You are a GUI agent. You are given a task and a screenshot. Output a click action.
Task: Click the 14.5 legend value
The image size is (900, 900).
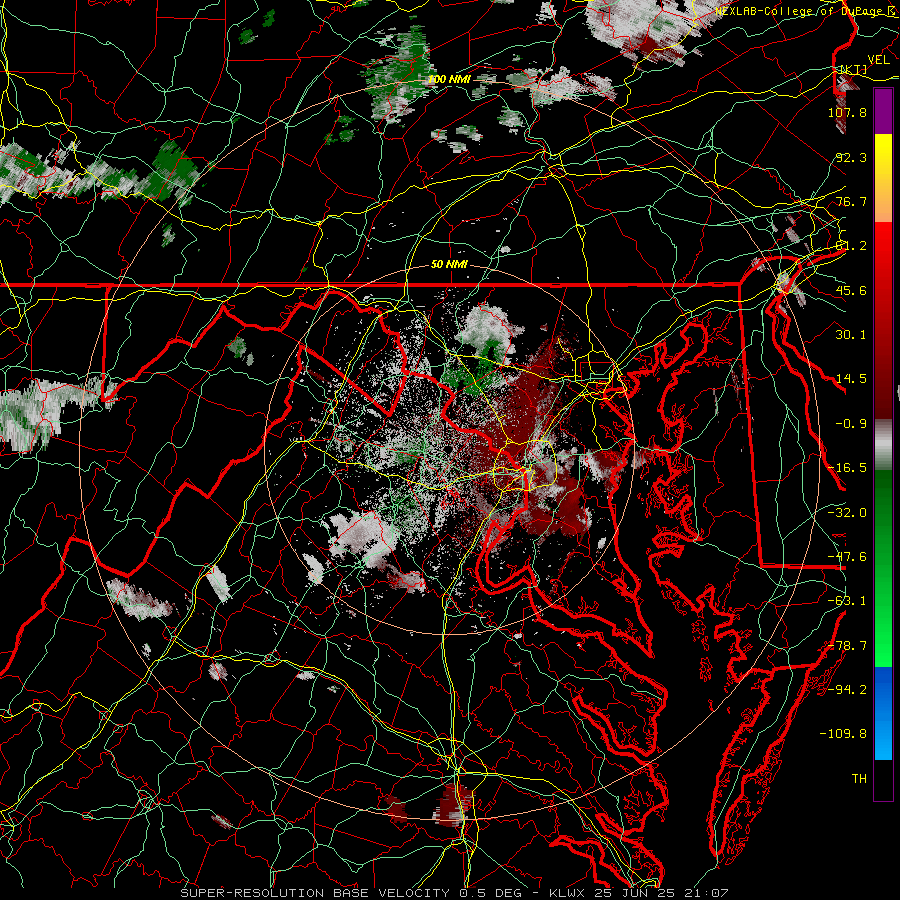click(x=851, y=379)
